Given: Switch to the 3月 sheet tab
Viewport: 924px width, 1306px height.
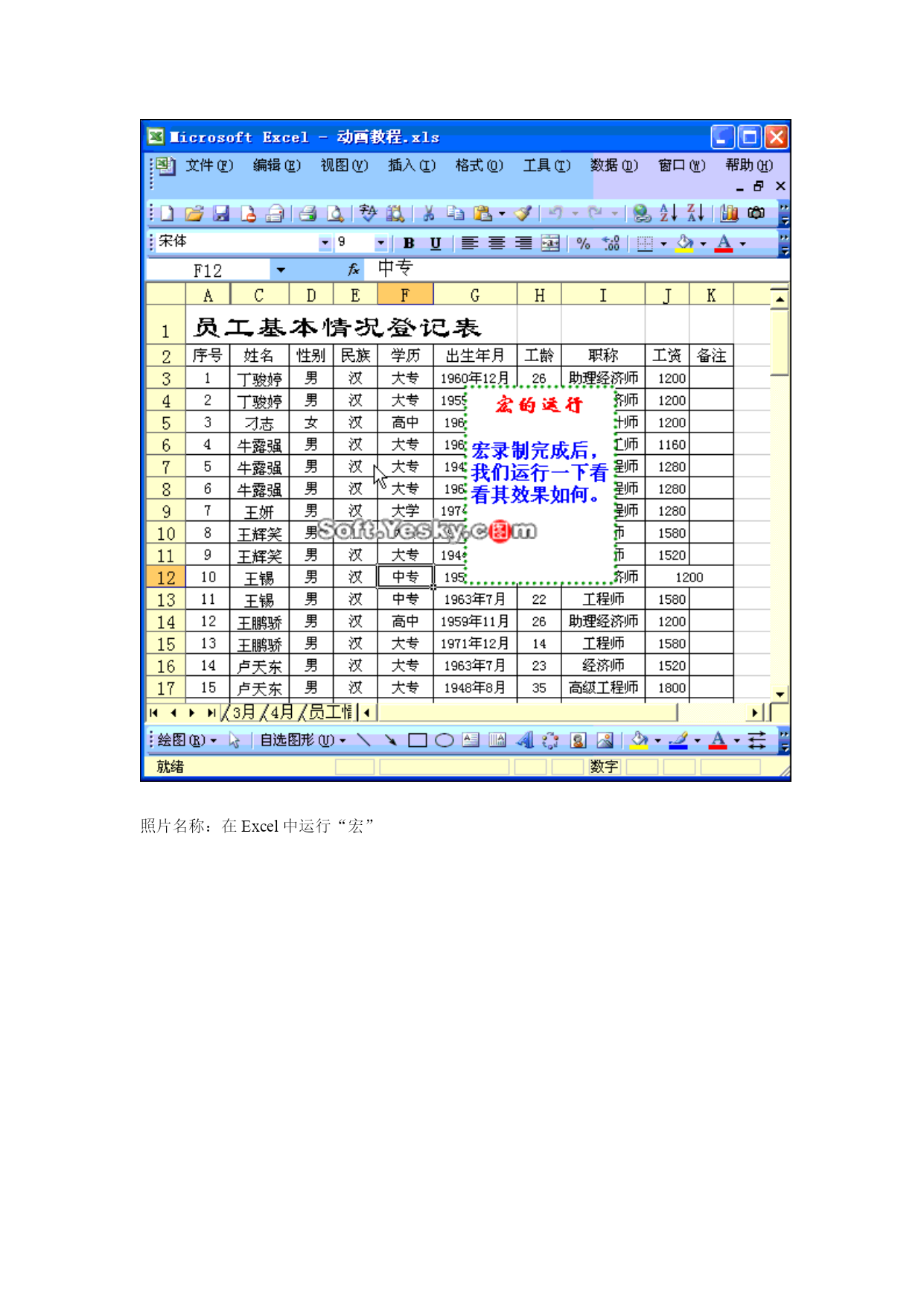Looking at the screenshot, I should coord(243,713).
